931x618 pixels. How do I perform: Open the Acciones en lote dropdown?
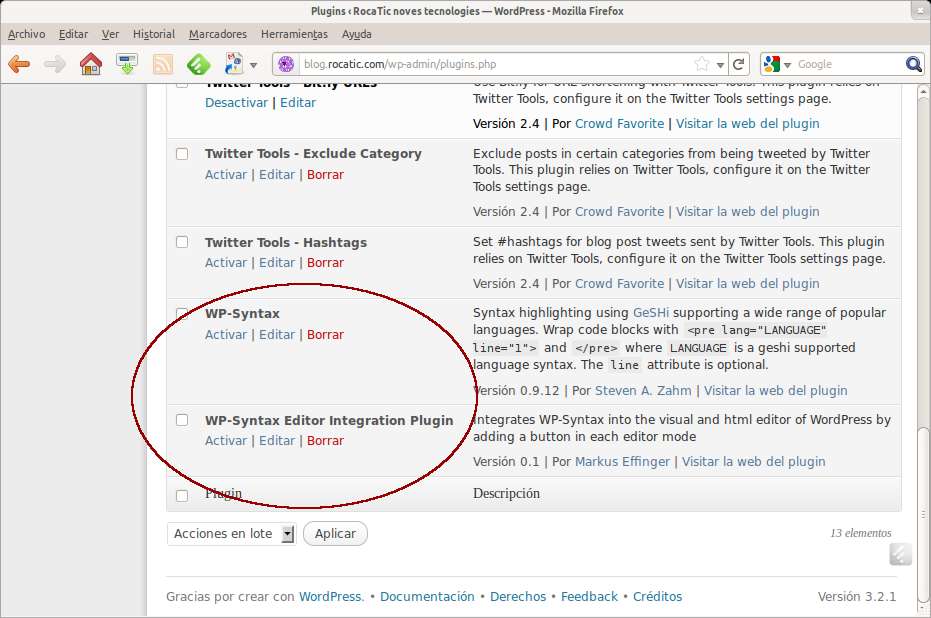[232, 534]
